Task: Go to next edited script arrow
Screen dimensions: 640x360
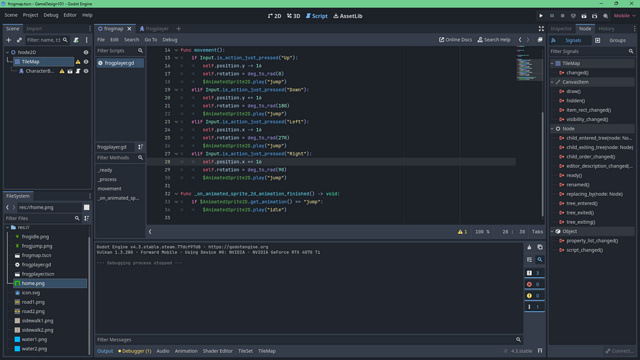Action: [528, 40]
